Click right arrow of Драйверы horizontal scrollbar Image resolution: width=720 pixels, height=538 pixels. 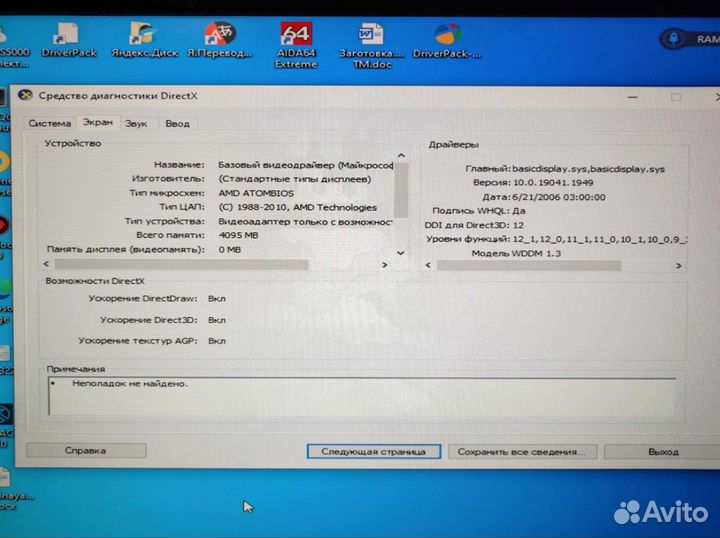(679, 266)
